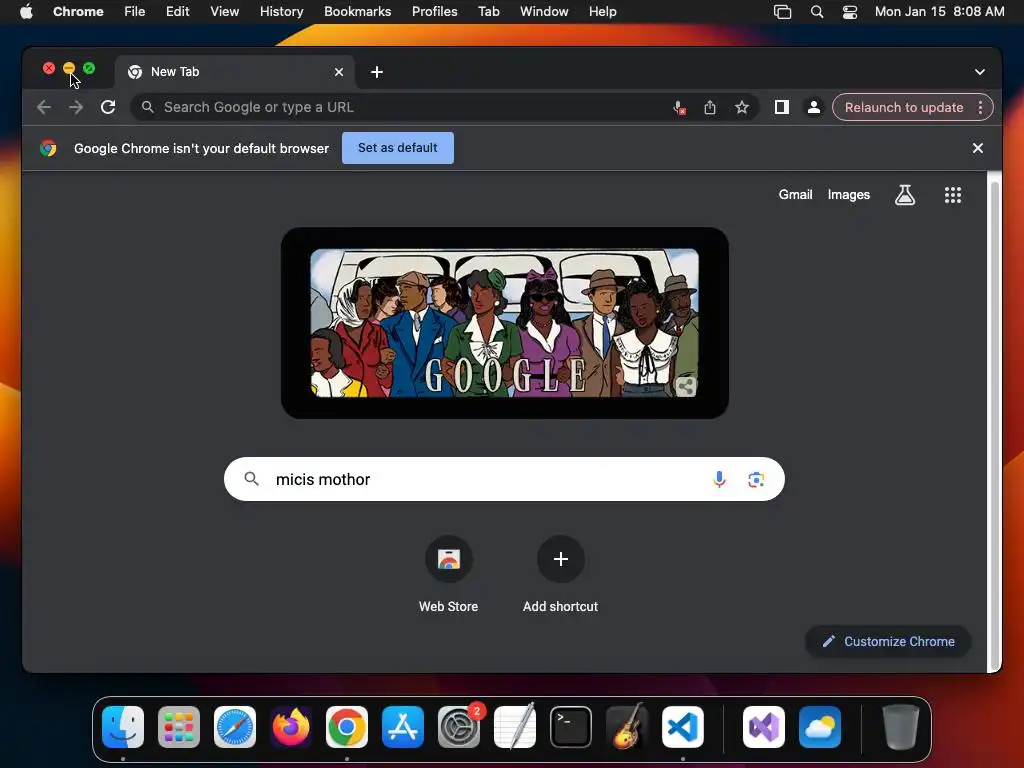Open the Images link
Image resolution: width=1024 pixels, height=768 pixels.
pyautogui.click(x=848, y=195)
